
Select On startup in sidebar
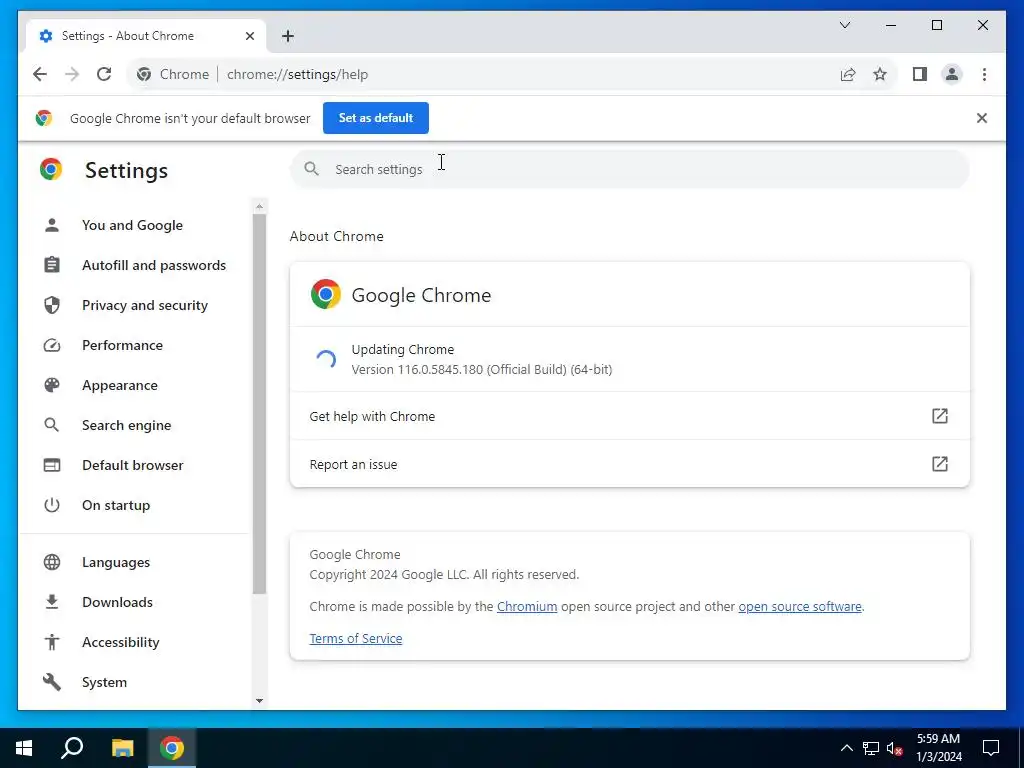point(116,505)
